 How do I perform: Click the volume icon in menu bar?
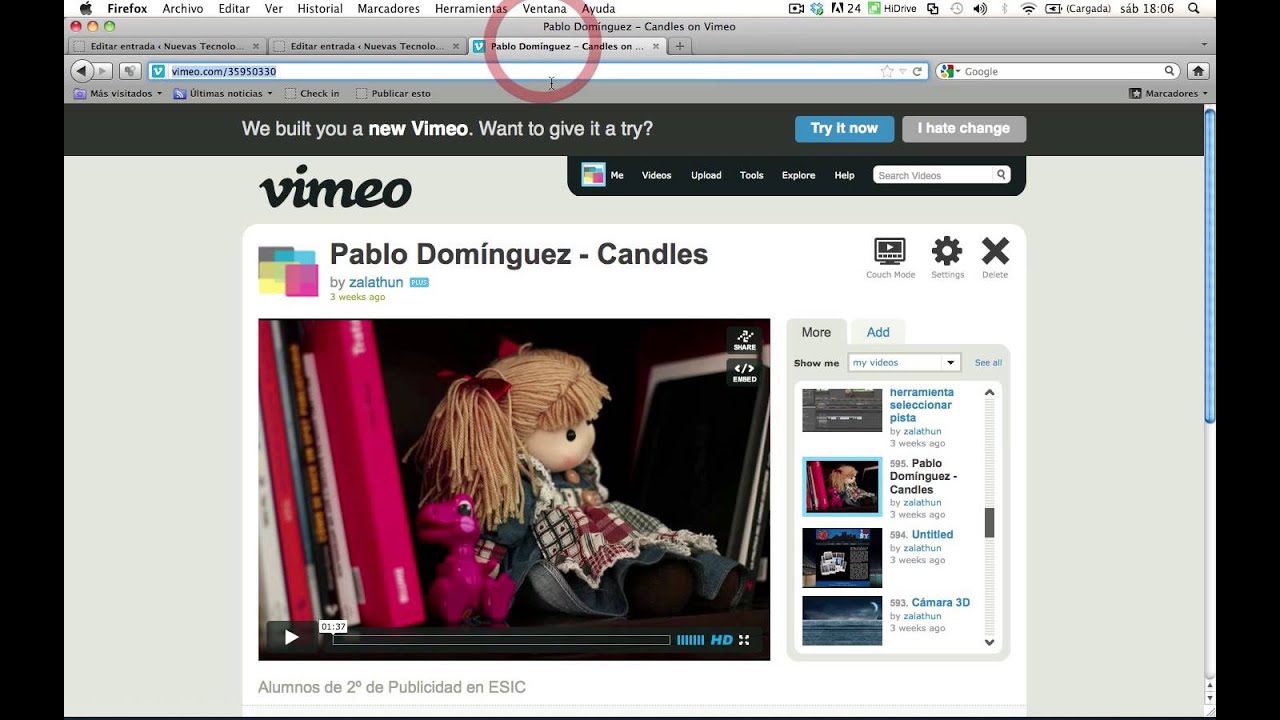(980, 8)
